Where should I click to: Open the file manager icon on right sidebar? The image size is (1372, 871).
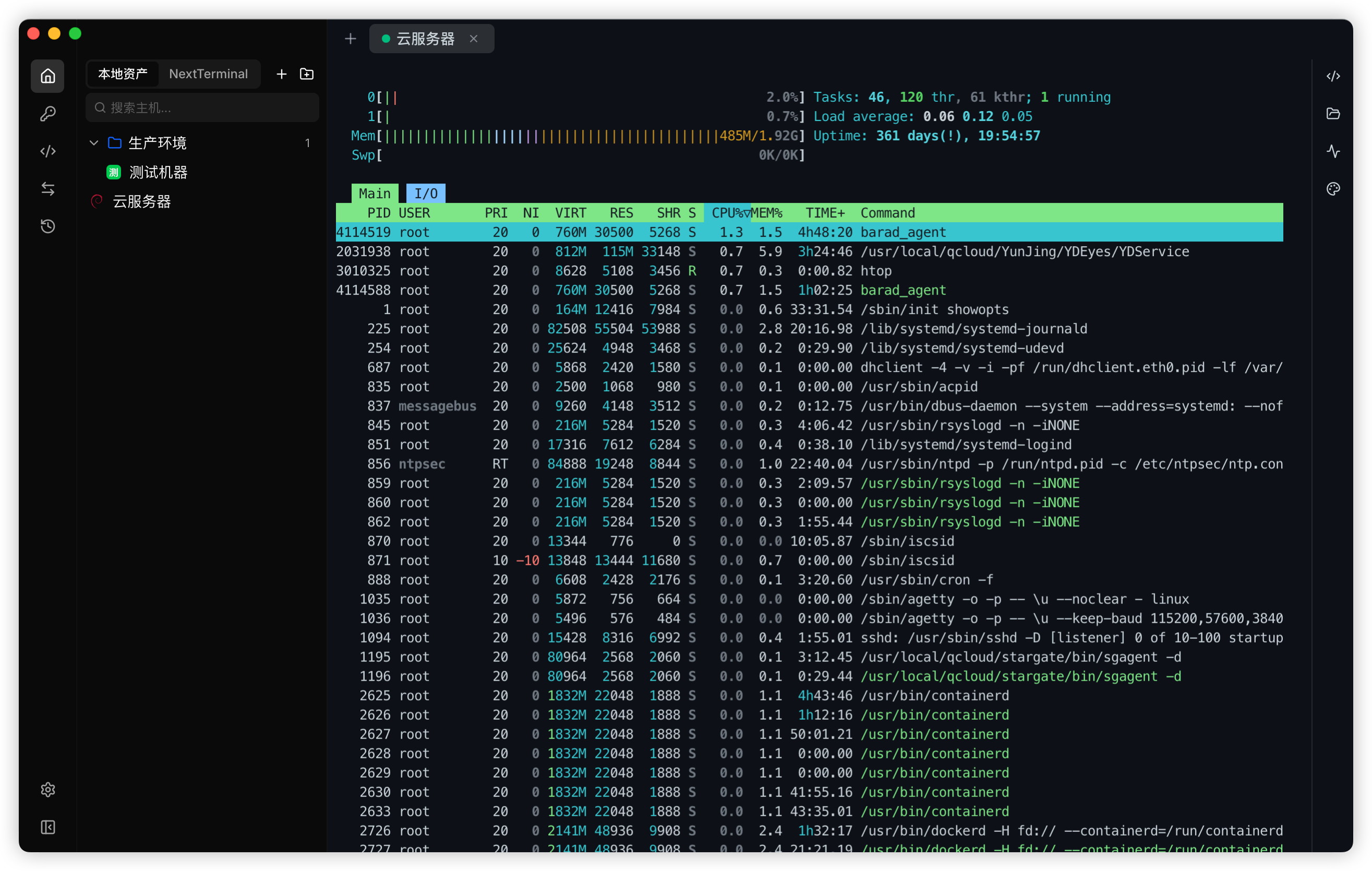pyautogui.click(x=1333, y=113)
